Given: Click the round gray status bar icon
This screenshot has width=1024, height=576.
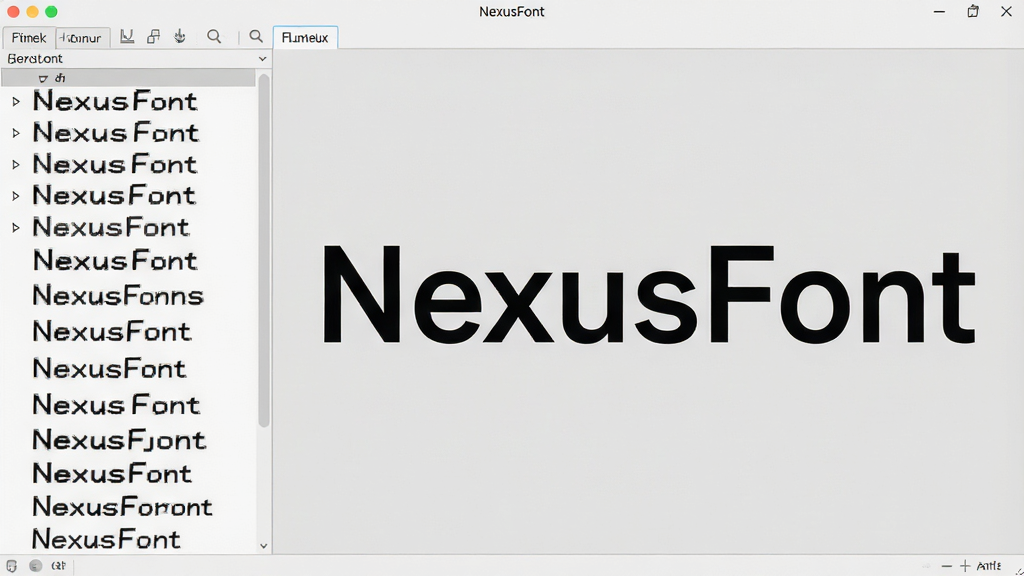Looking at the screenshot, I should (35, 566).
